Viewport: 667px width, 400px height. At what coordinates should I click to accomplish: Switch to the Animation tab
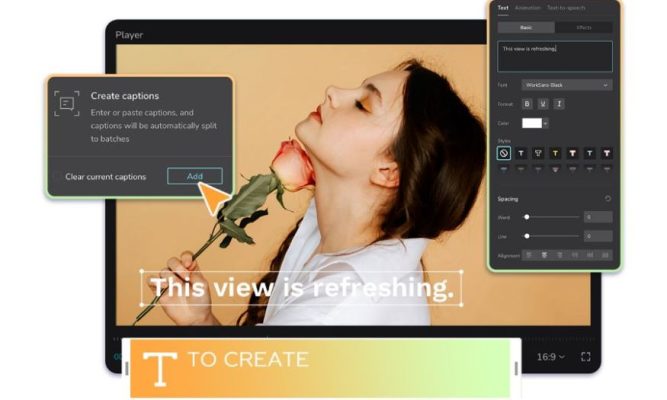tap(527, 7)
